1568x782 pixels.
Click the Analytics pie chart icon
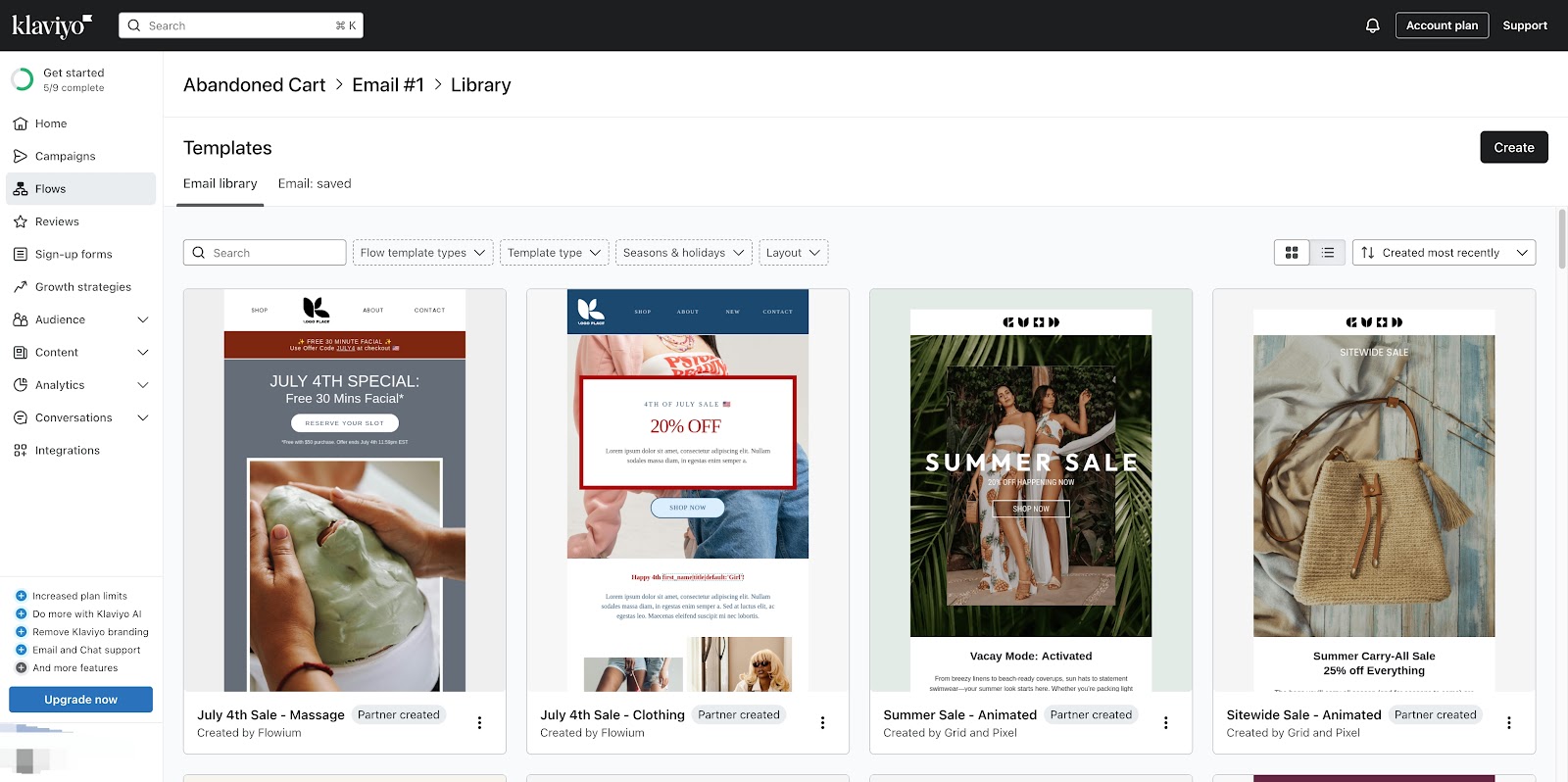coord(21,385)
